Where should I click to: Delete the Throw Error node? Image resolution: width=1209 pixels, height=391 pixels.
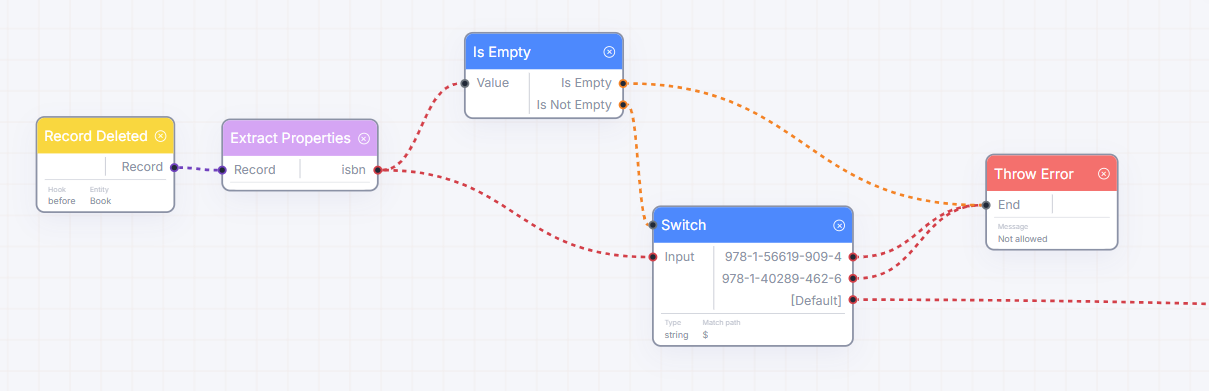(x=1104, y=174)
